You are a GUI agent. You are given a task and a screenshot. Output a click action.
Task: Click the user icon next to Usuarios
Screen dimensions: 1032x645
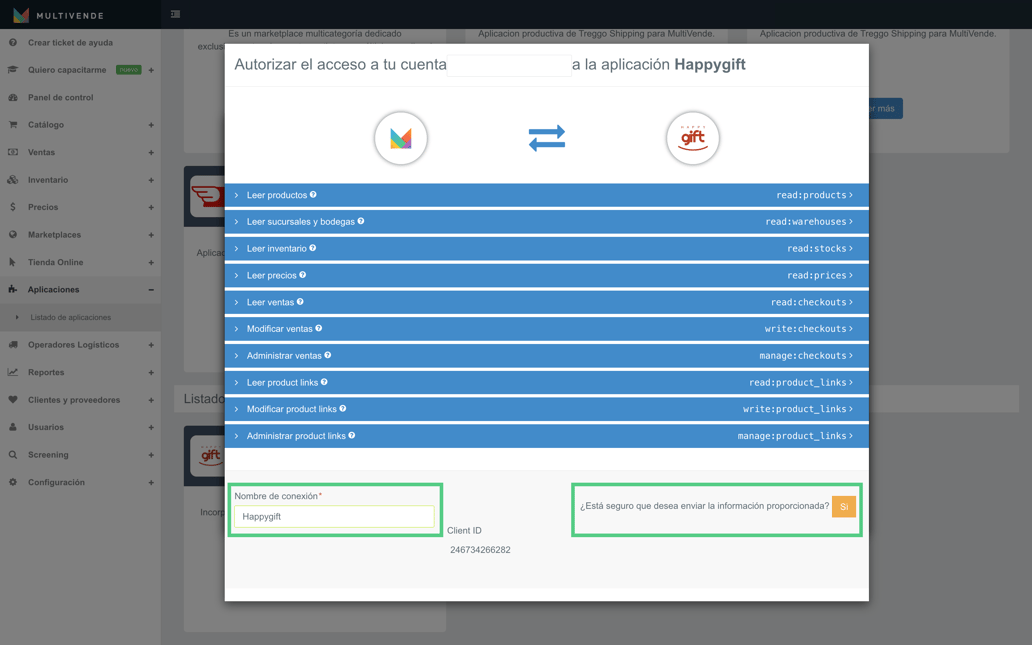pyautogui.click(x=13, y=426)
